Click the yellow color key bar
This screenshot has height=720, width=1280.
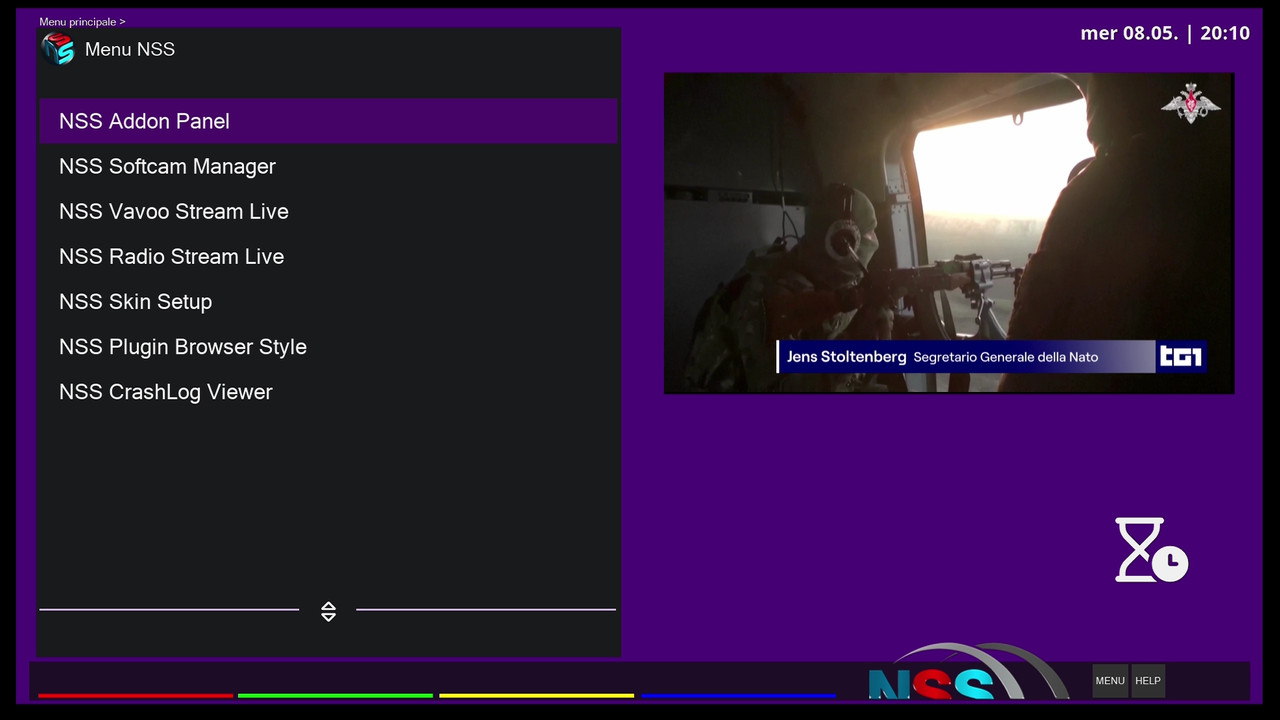(536, 695)
